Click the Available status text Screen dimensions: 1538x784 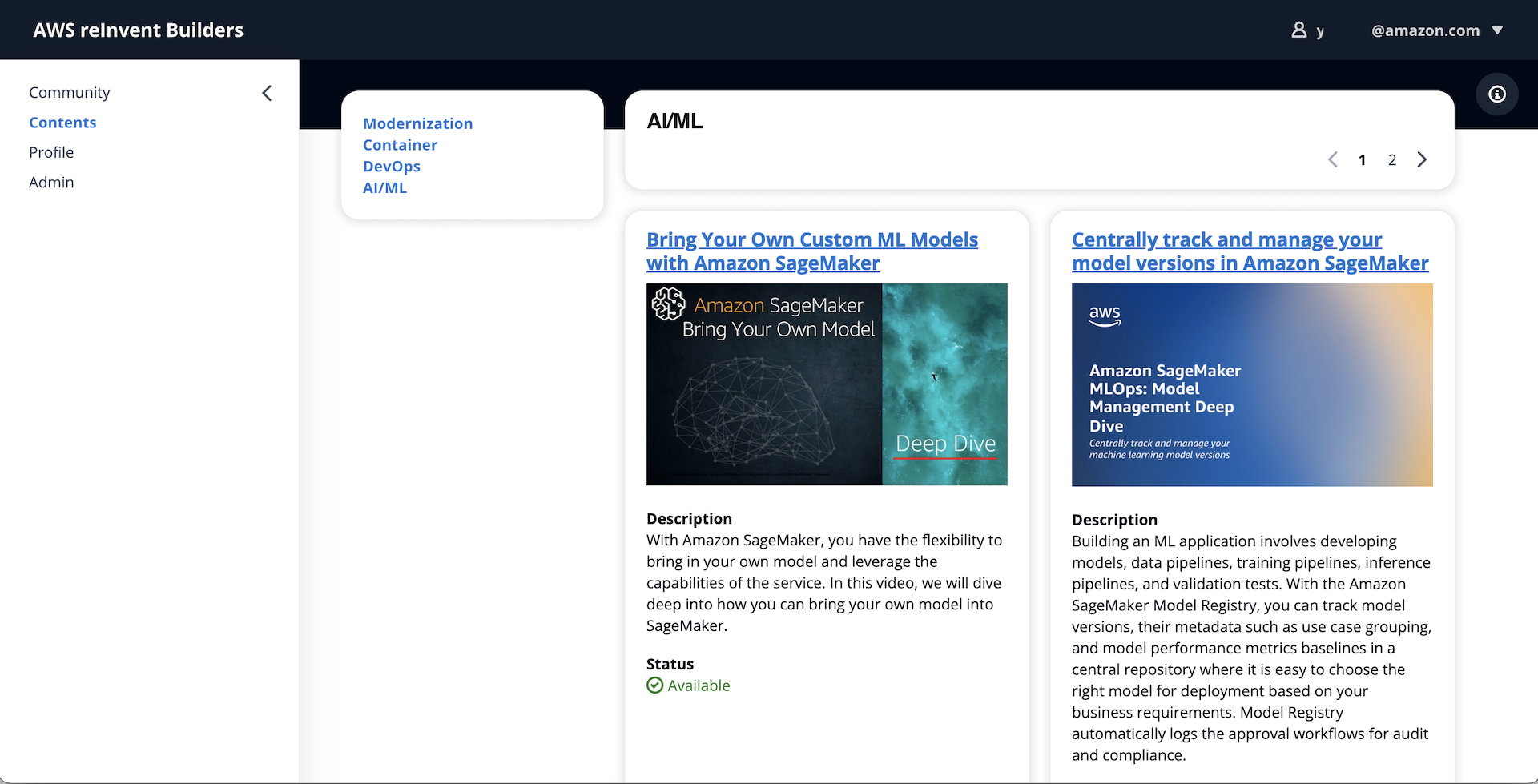[699, 685]
